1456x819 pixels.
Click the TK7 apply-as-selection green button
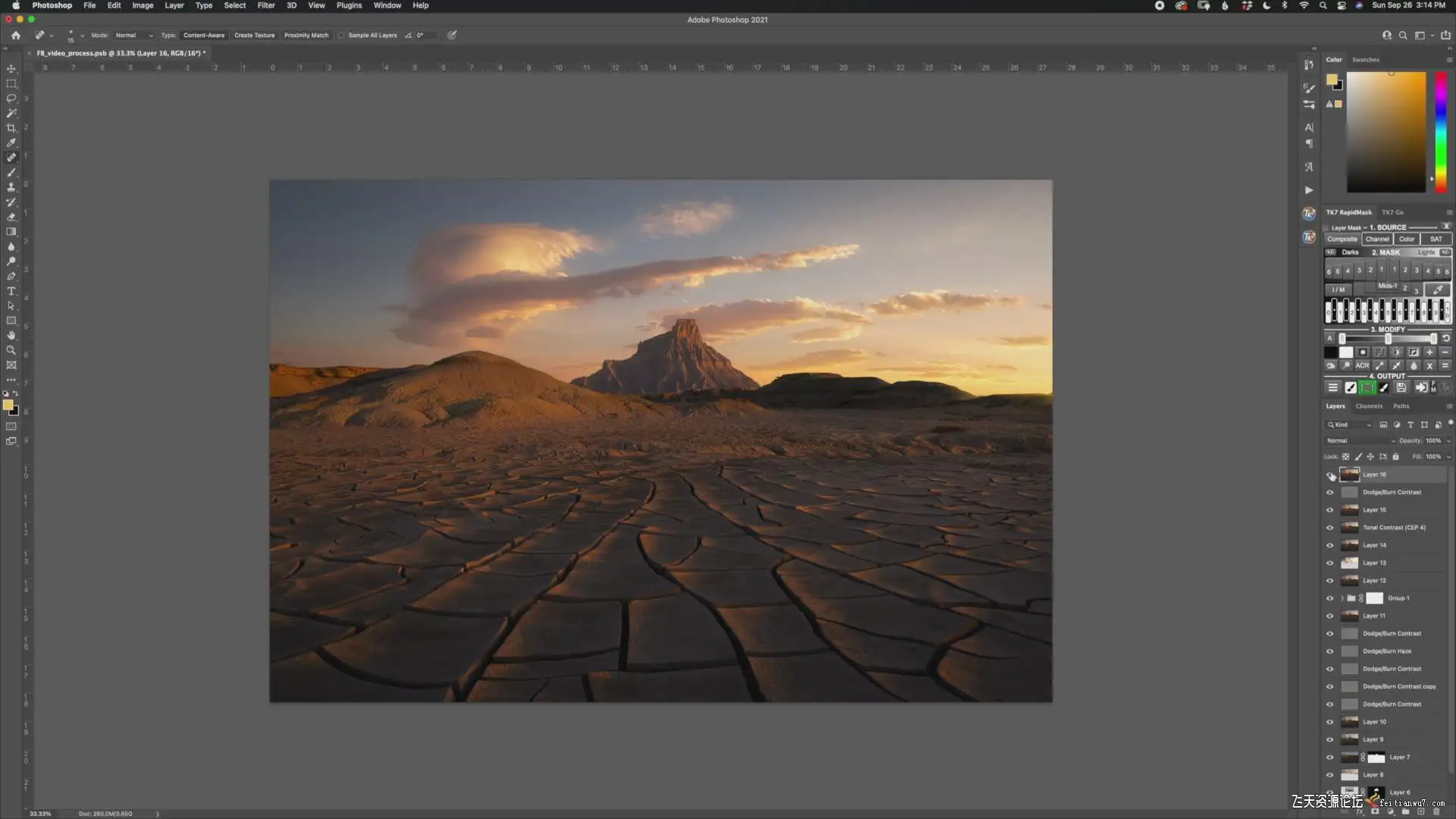pos(1367,388)
